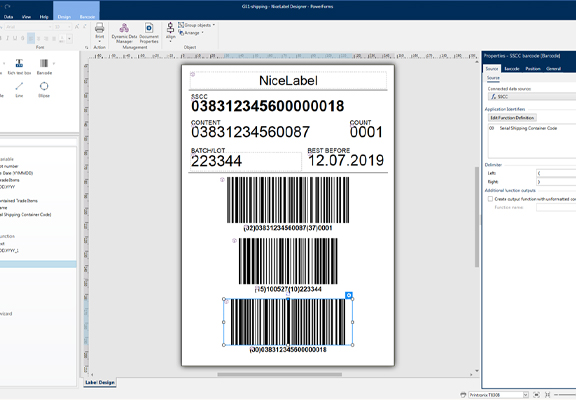Expand the Barcode object type arrow

click(54, 64)
